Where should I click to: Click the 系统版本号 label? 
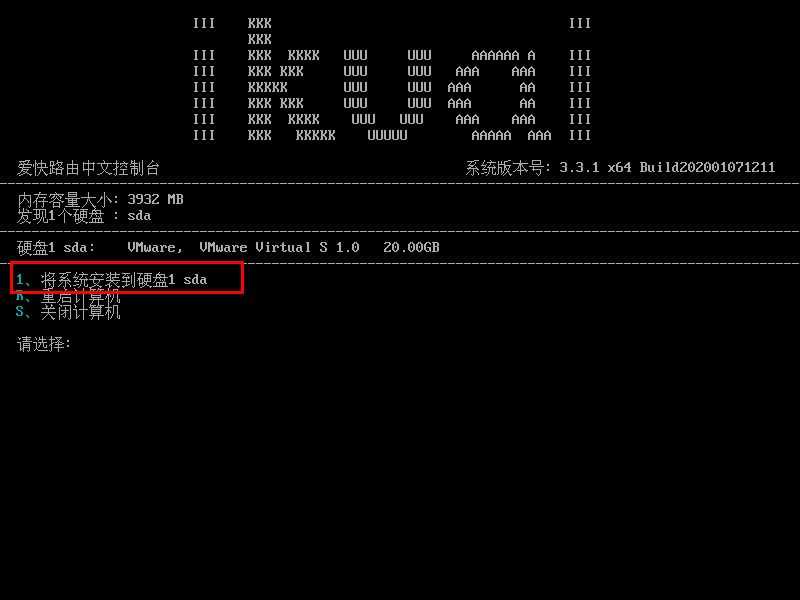(x=504, y=168)
